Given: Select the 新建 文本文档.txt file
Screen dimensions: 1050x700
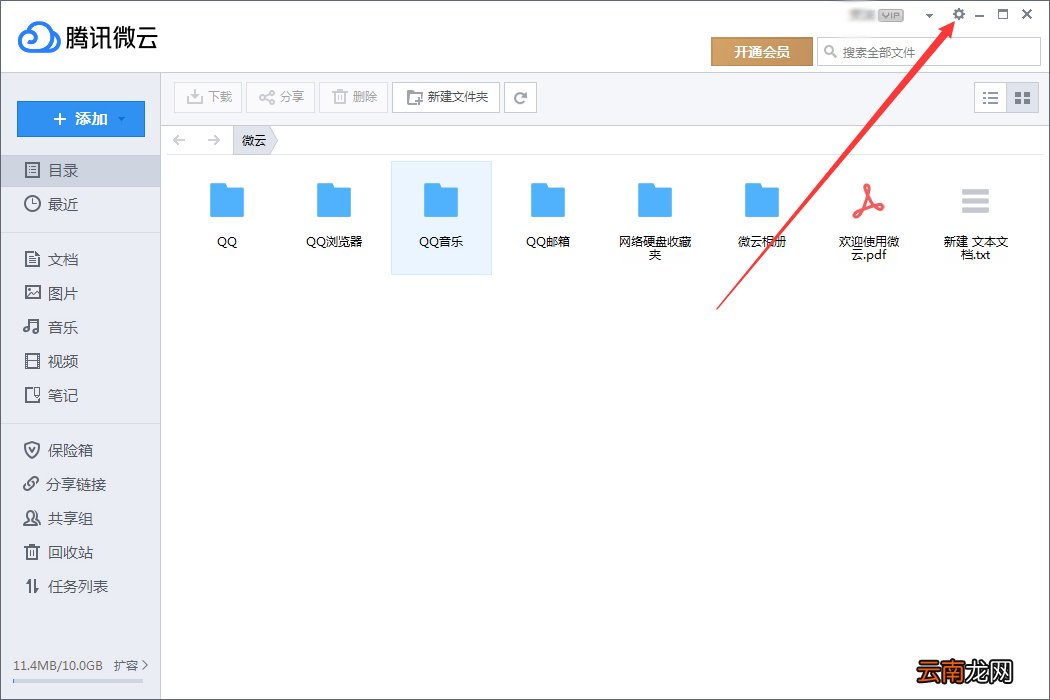Looking at the screenshot, I should (x=975, y=218).
